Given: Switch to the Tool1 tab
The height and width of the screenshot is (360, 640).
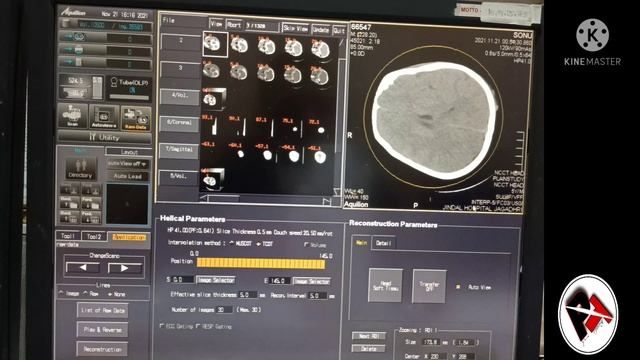Looking at the screenshot, I should pos(68,236).
